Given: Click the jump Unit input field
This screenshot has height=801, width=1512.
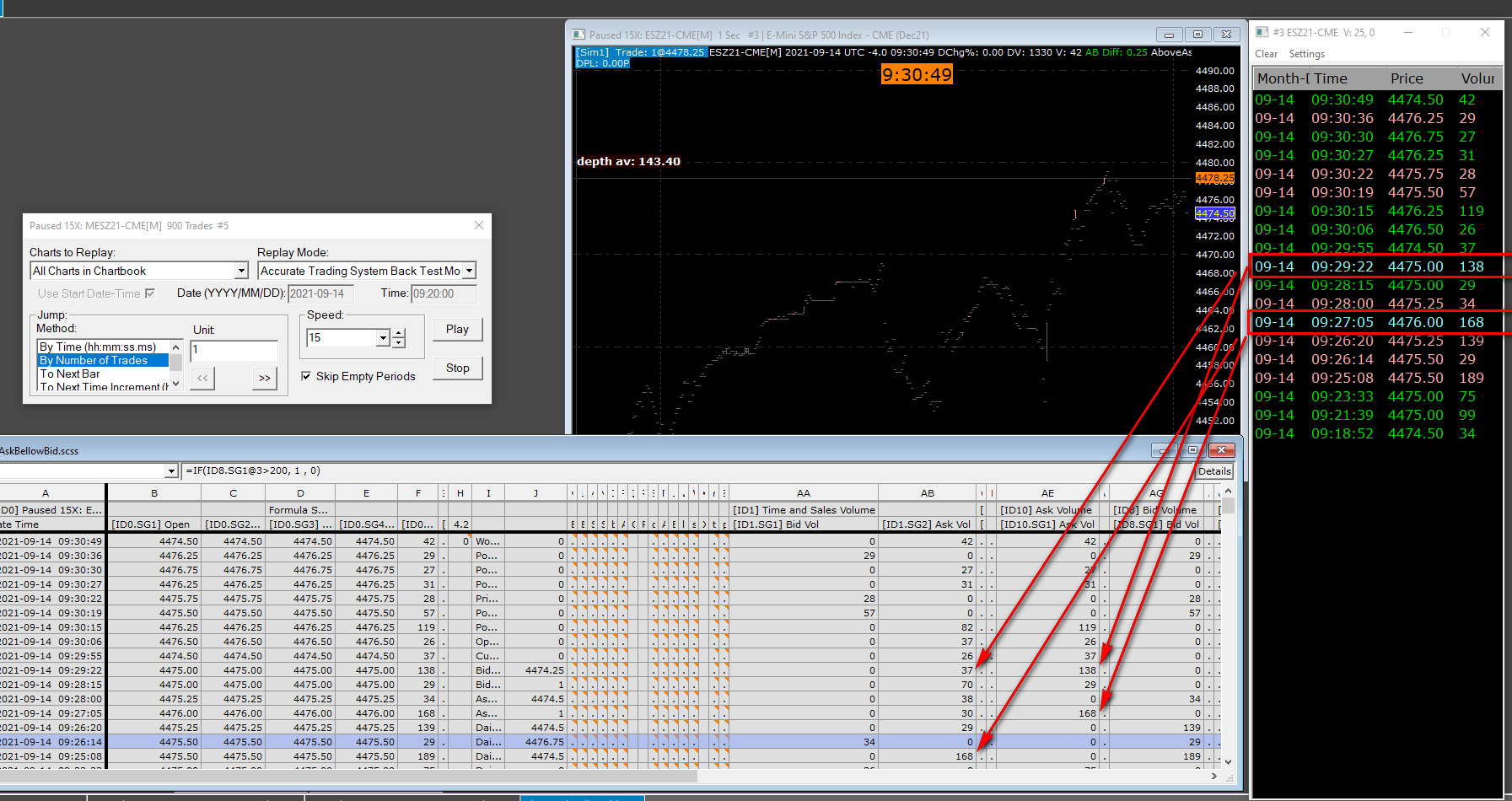Looking at the screenshot, I should (x=234, y=350).
